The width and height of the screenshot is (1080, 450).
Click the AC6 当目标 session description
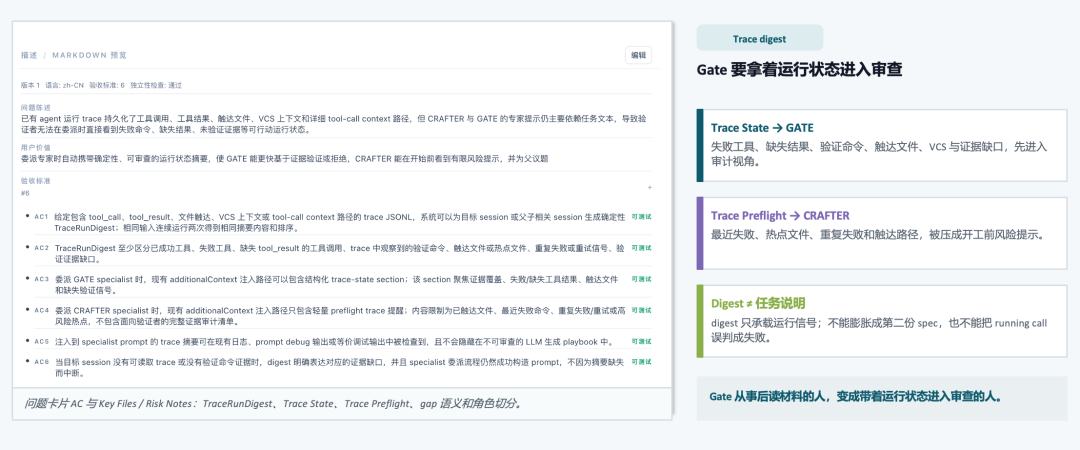(x=340, y=367)
